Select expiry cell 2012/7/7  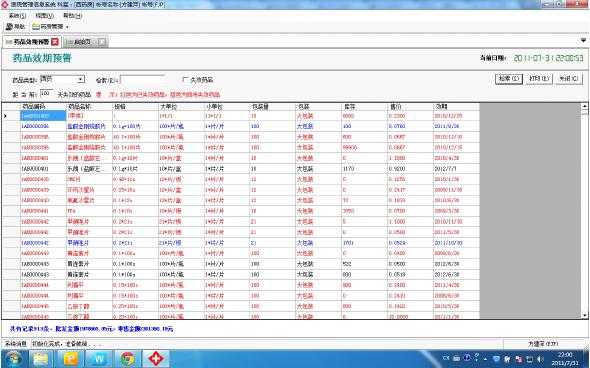(457, 169)
